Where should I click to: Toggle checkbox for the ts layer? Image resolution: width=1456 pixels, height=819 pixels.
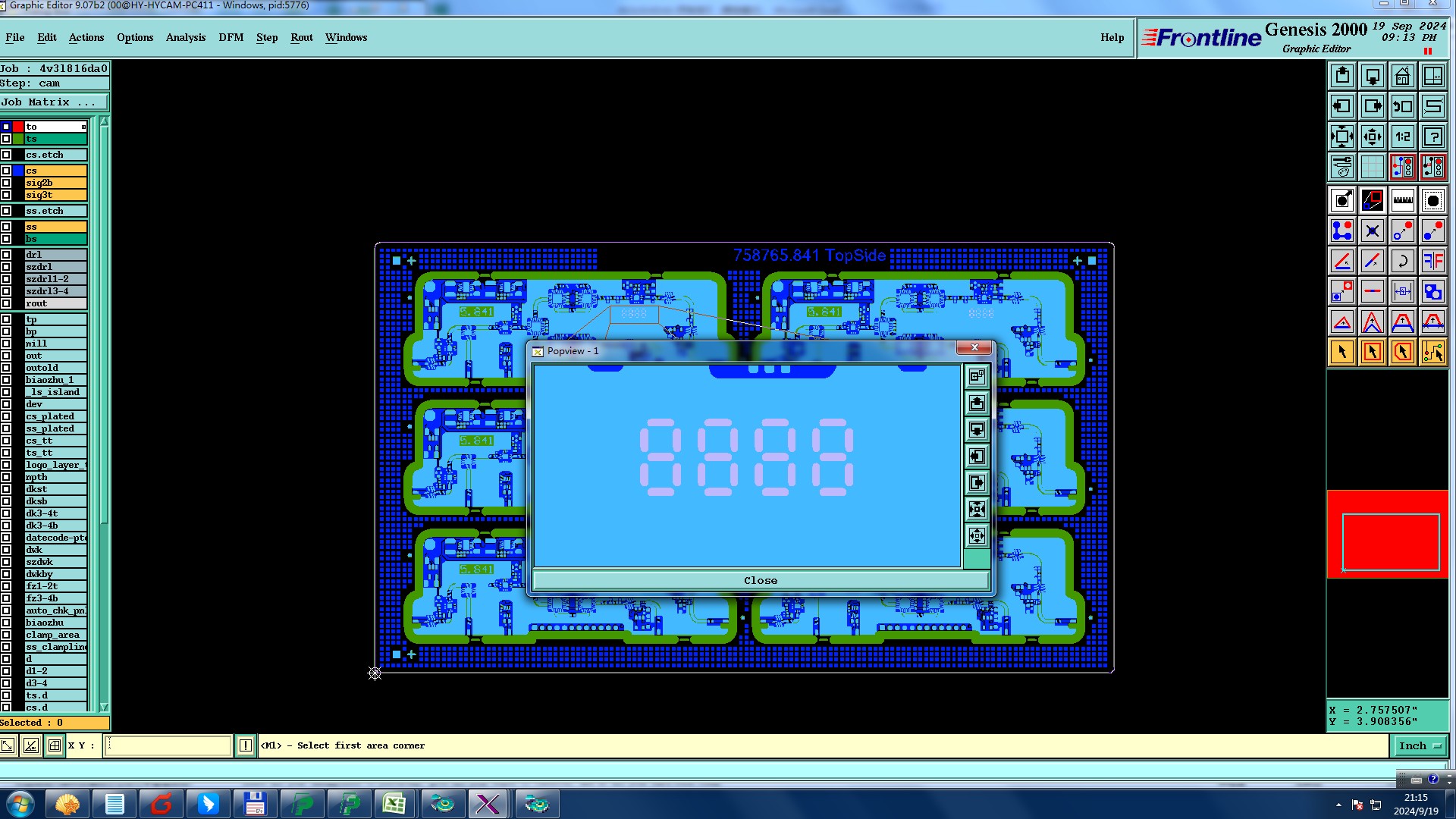click(6, 140)
